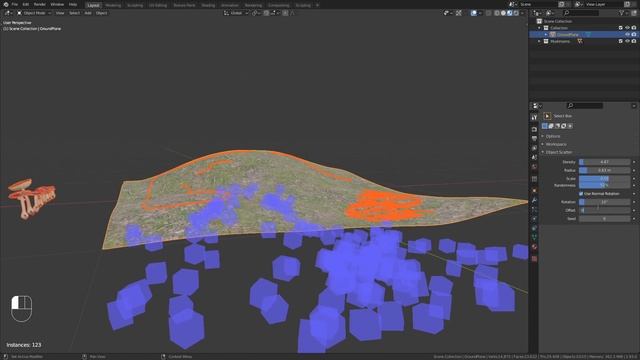Open the viewport Select menu
This screenshot has width=640, height=360.
(74, 13)
